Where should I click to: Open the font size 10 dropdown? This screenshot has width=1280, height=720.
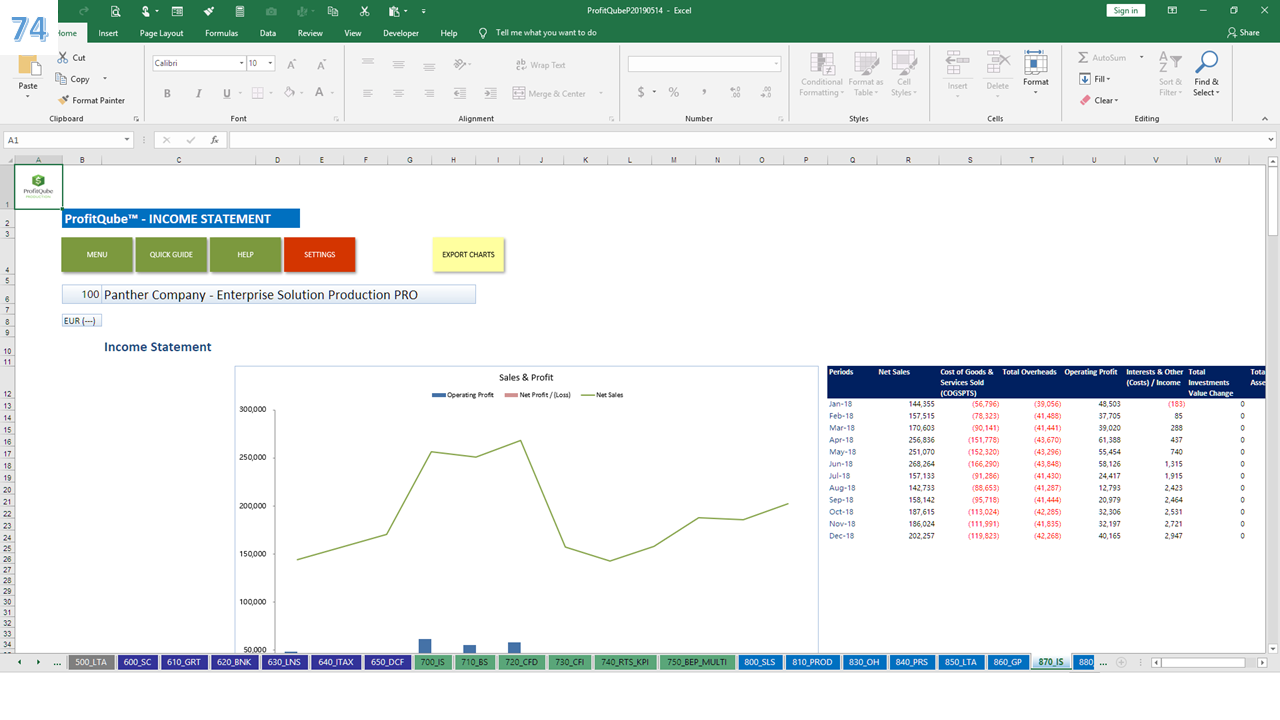271,63
